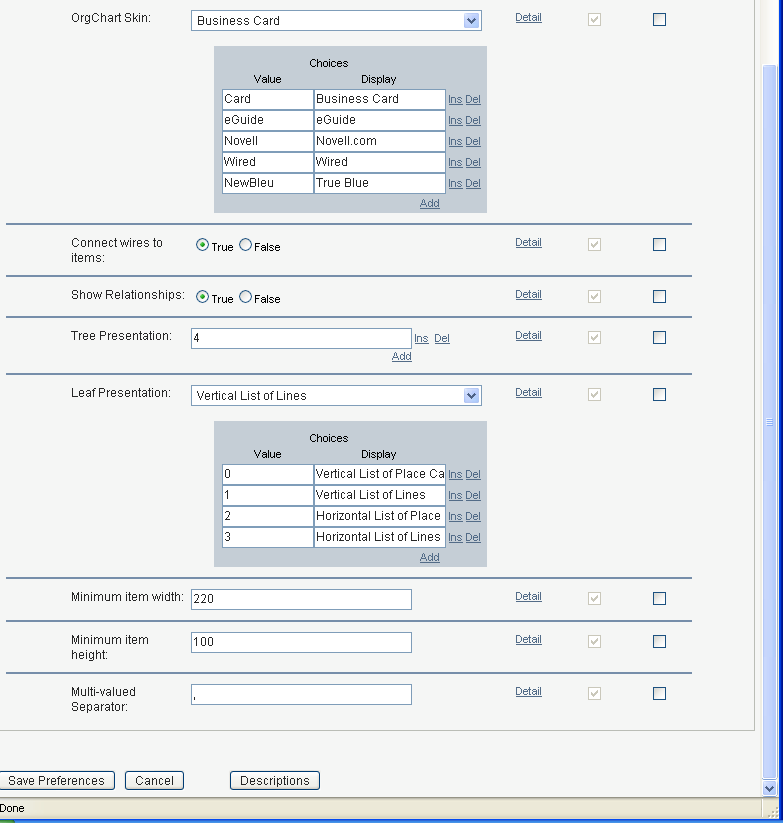Click the scrollbar down arrow
Viewport: 783px width, 823px height.
769,788
